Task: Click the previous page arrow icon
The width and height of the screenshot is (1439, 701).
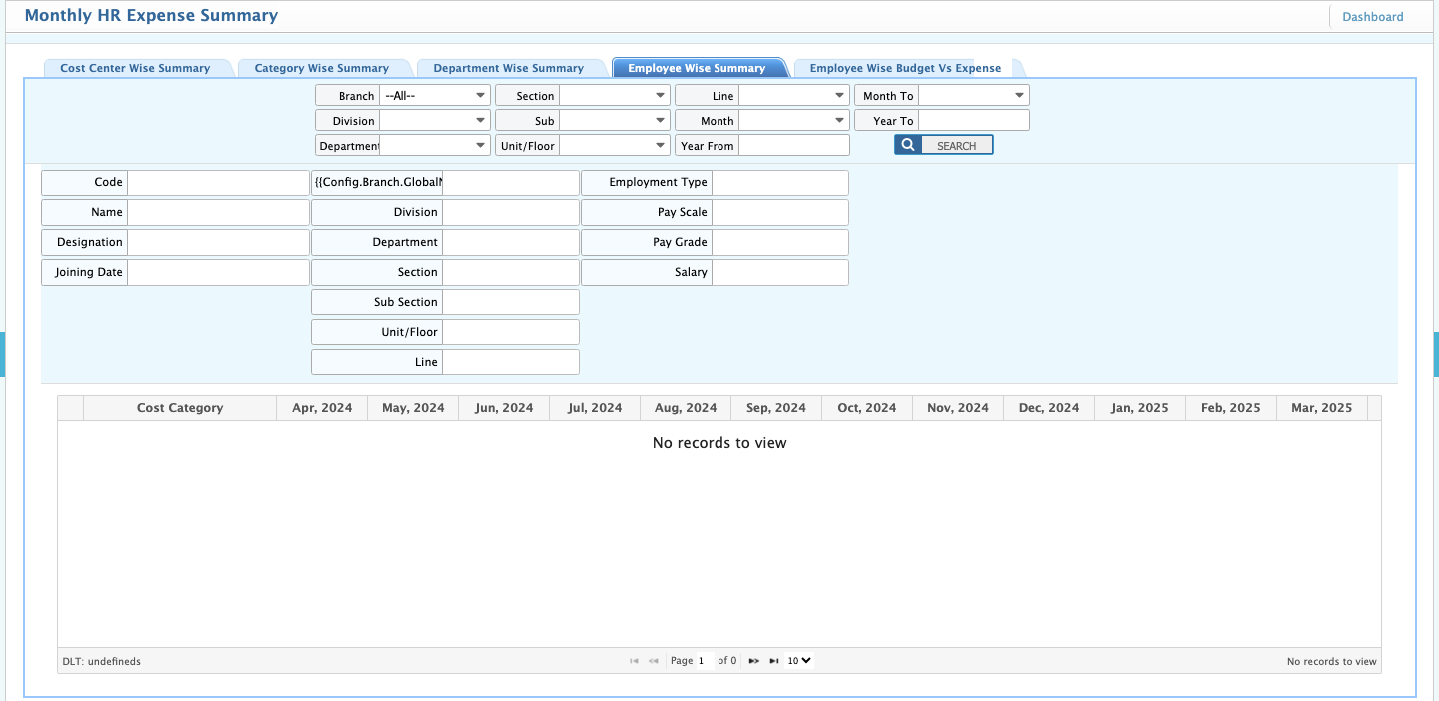Action: 654,660
